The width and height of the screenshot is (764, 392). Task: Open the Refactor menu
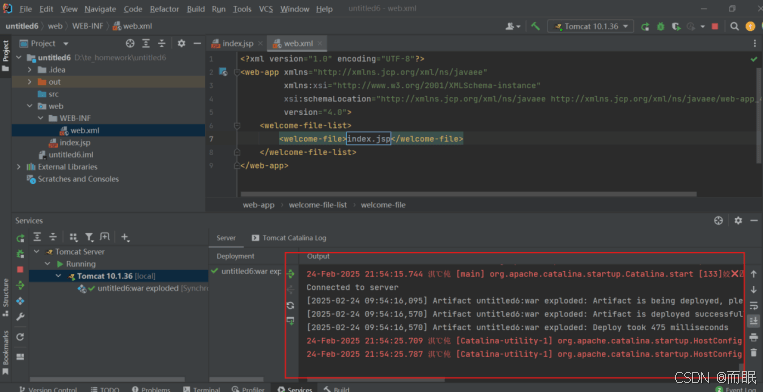point(164,9)
